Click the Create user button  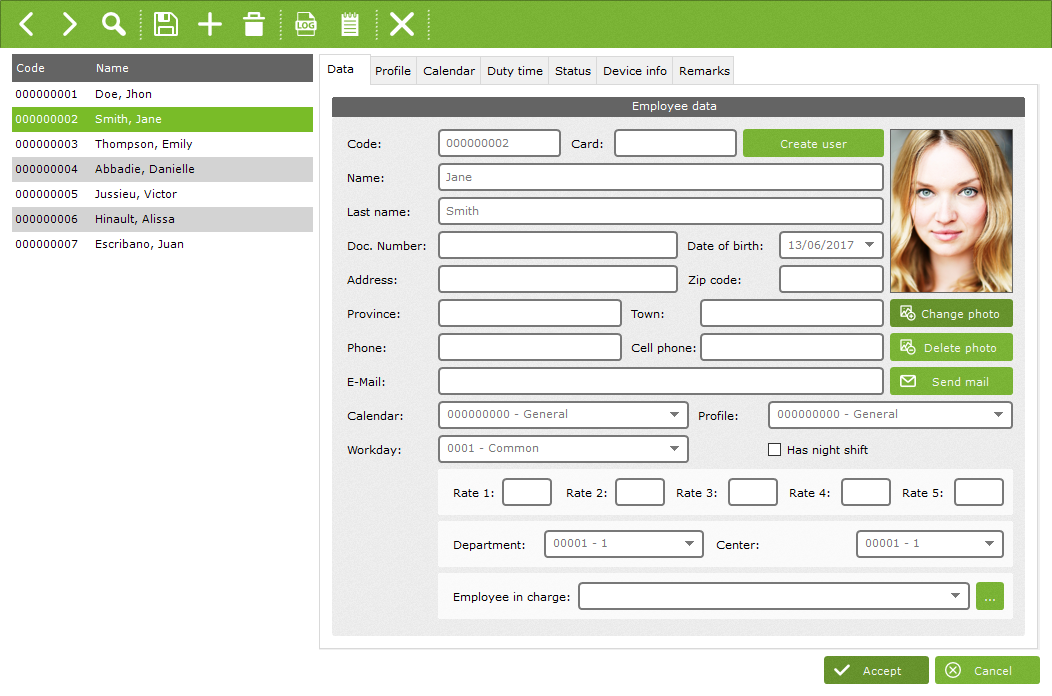coord(813,144)
